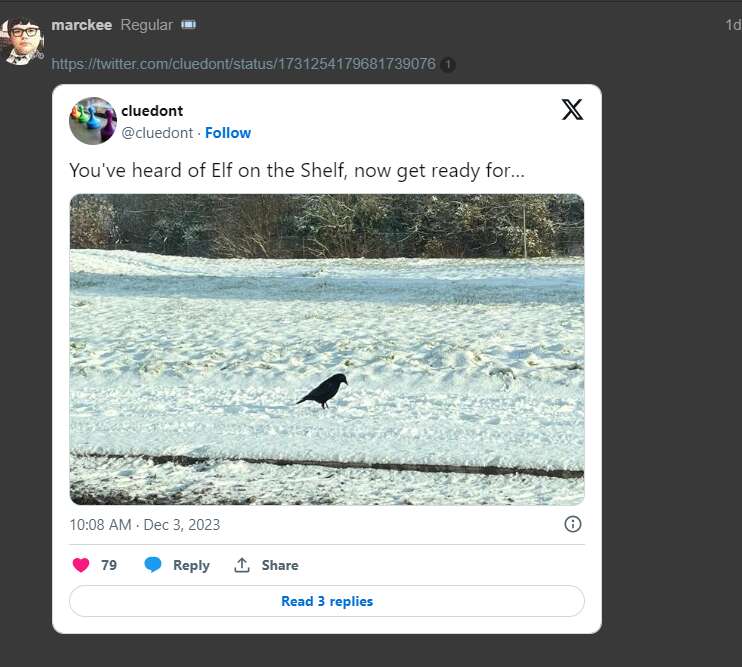Open the crow in snow photo
The height and width of the screenshot is (667, 742).
(327, 349)
